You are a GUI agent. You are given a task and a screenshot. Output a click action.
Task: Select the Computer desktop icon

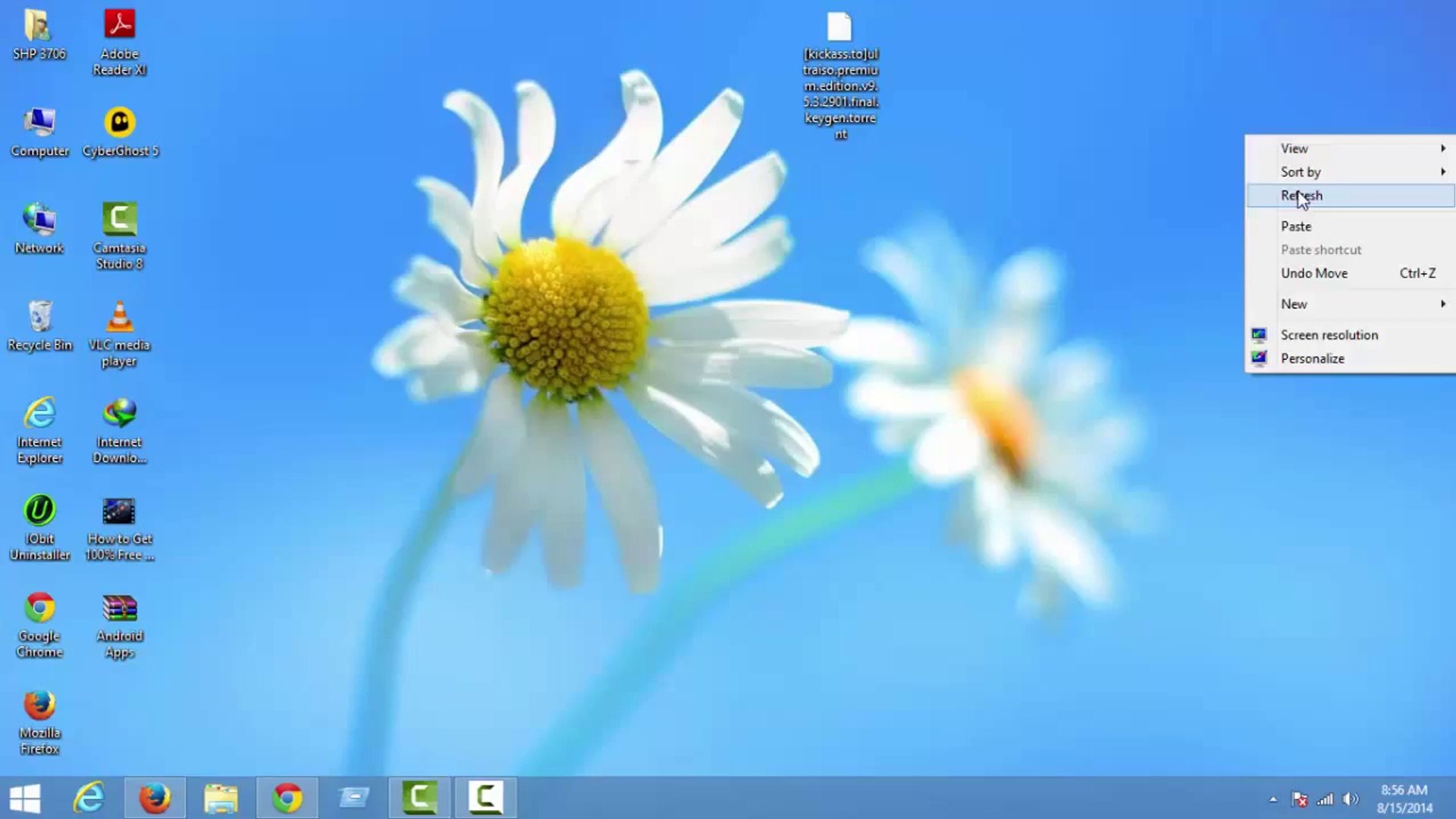tap(39, 131)
